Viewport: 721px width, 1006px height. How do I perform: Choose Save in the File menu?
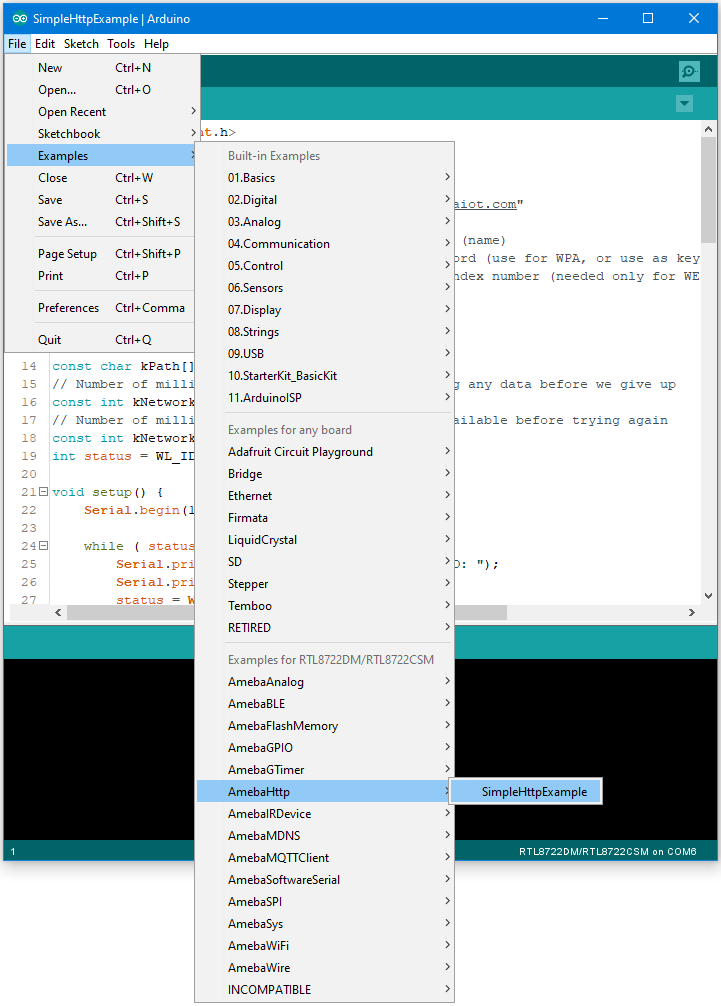[x=102, y=200]
